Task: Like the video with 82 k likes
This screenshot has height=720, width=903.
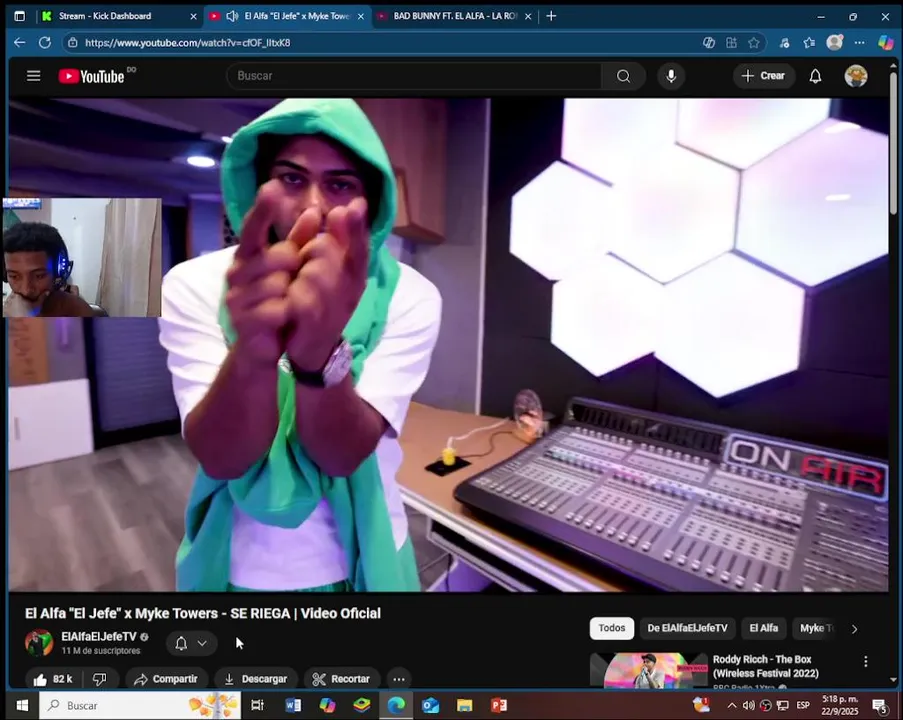Action: click(53, 679)
